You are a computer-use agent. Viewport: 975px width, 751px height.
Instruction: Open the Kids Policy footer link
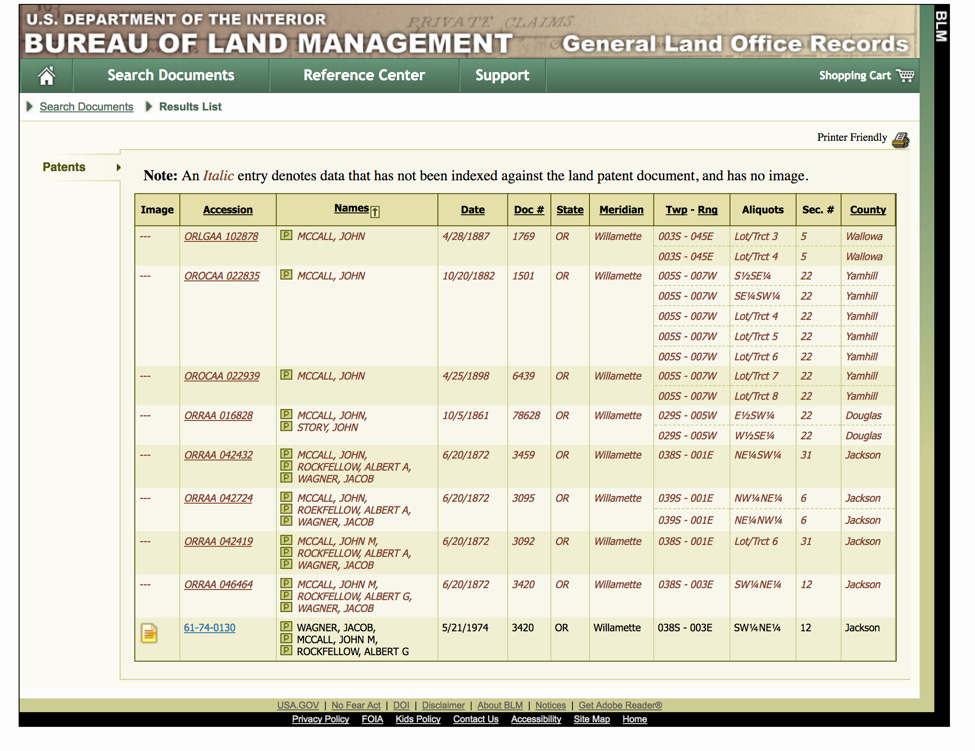pos(418,719)
